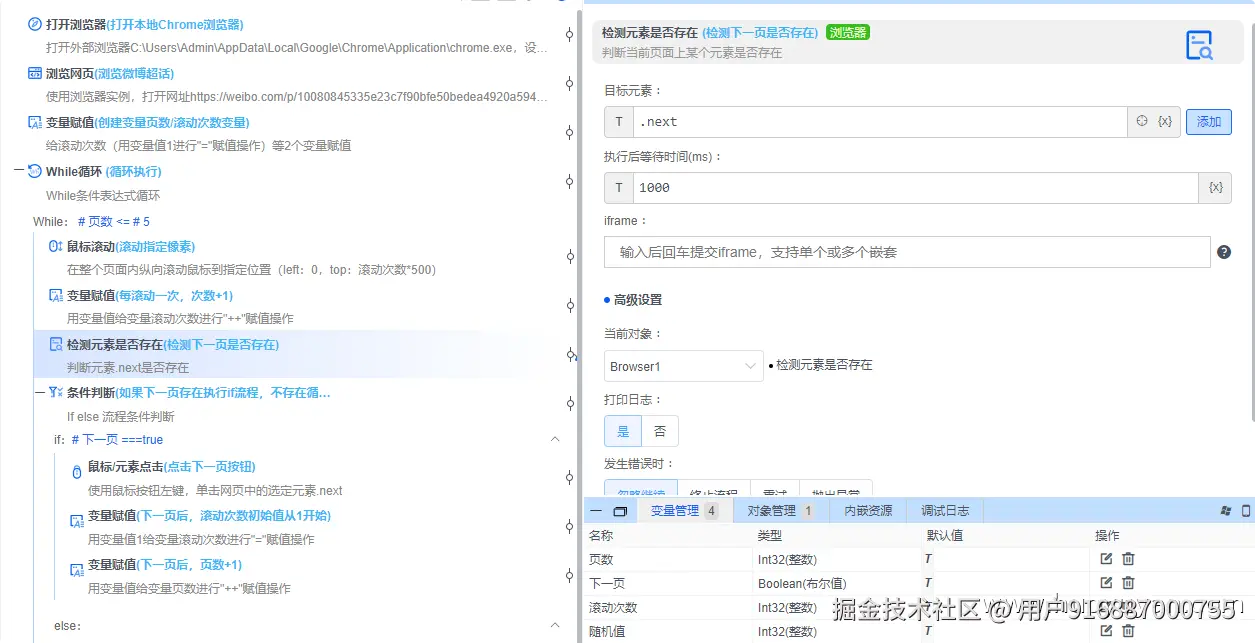Toggle the 高级设置 section
Screen dimensions: 1255x643
point(633,300)
